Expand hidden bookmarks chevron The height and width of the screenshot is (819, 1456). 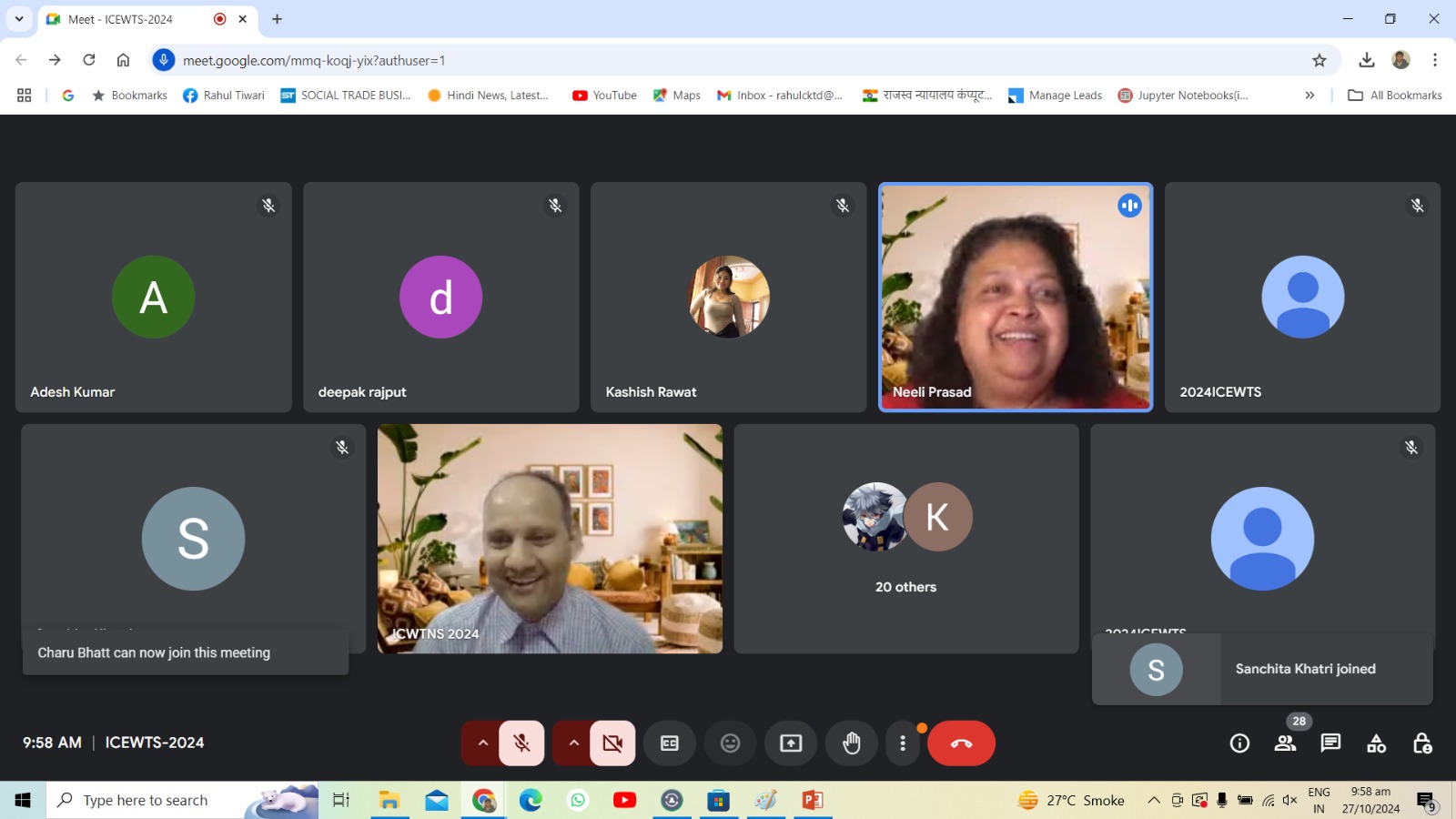click(x=1309, y=95)
